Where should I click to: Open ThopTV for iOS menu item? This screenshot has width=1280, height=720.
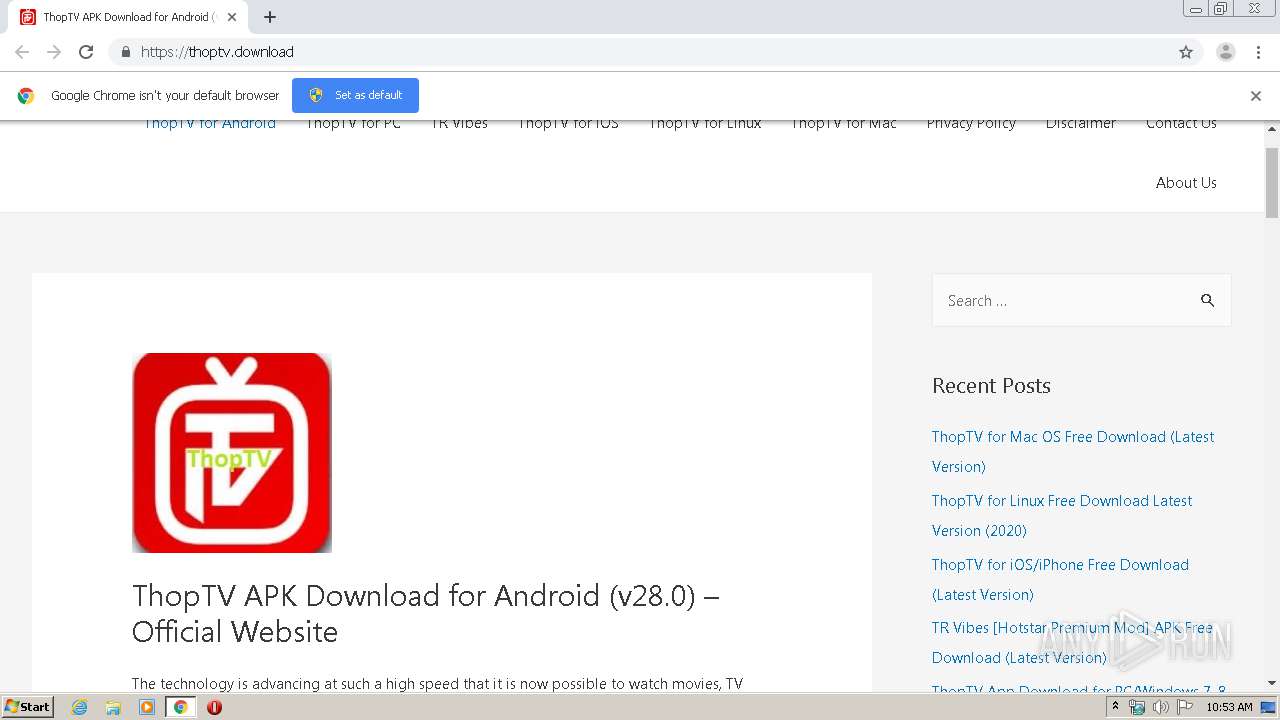(x=568, y=123)
